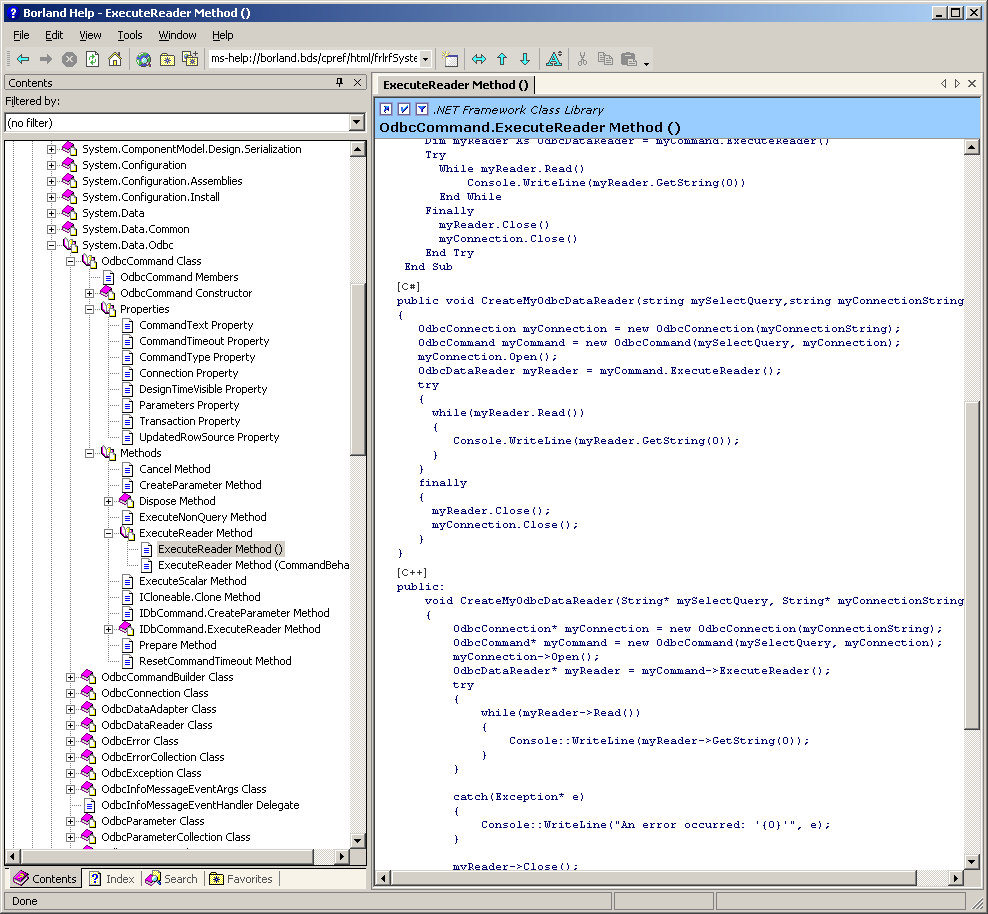This screenshot has width=988, height=914.
Task: Click the Paste clipboard icon
Action: pyautogui.click(x=628, y=59)
